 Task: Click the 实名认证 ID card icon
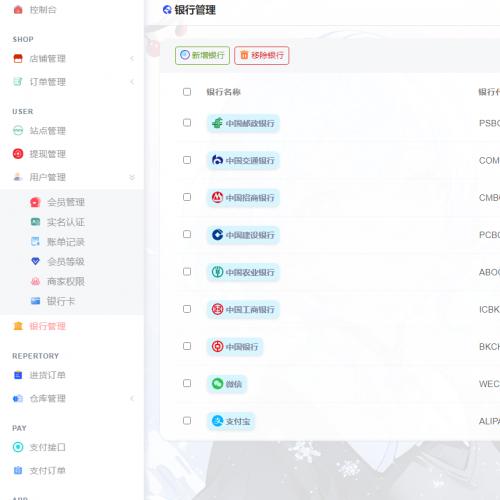click(35, 222)
